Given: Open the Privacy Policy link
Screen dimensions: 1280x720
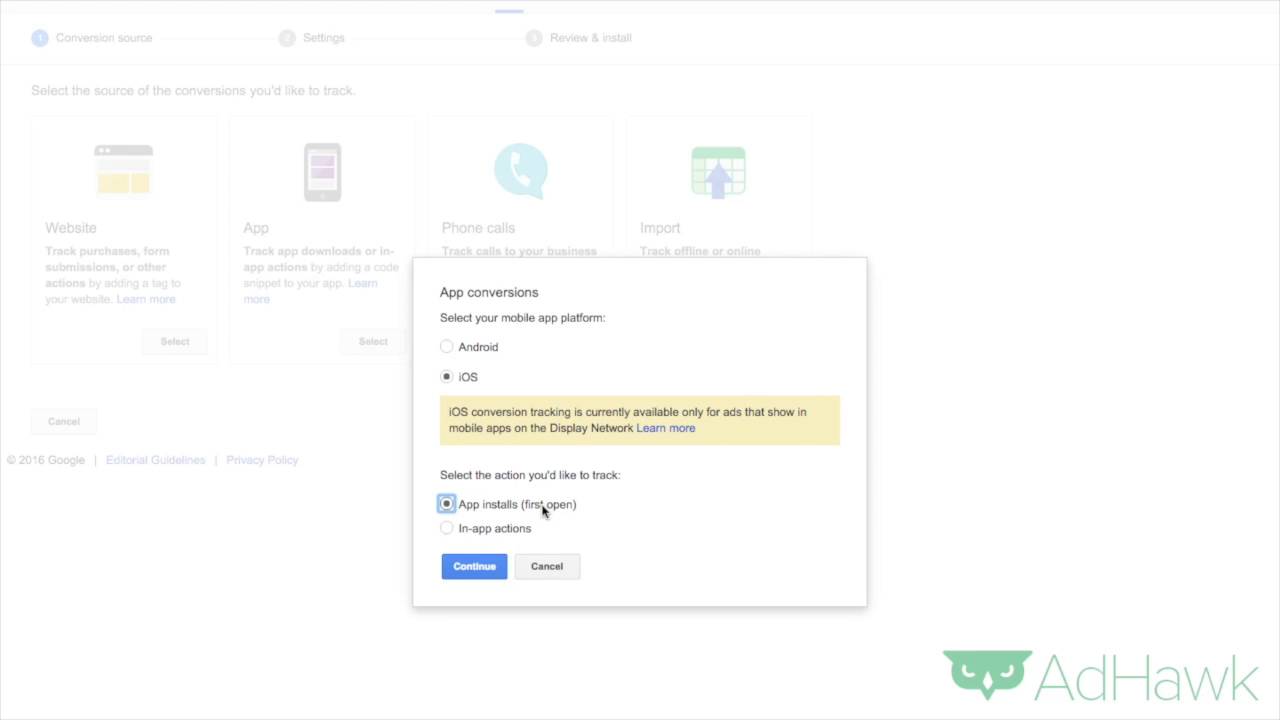Looking at the screenshot, I should point(262,460).
